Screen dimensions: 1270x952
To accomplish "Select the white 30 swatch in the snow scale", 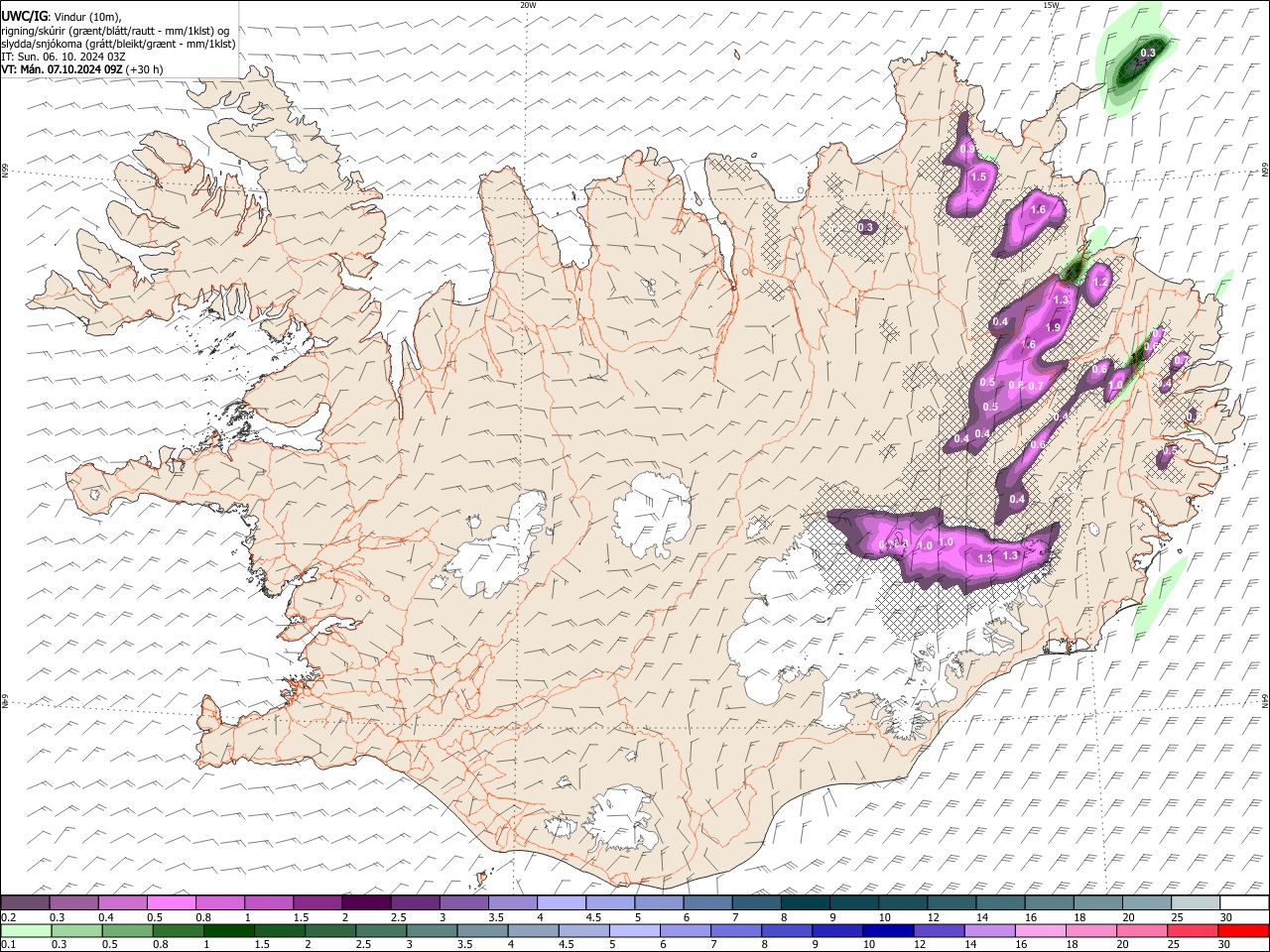I will (x=1243, y=903).
